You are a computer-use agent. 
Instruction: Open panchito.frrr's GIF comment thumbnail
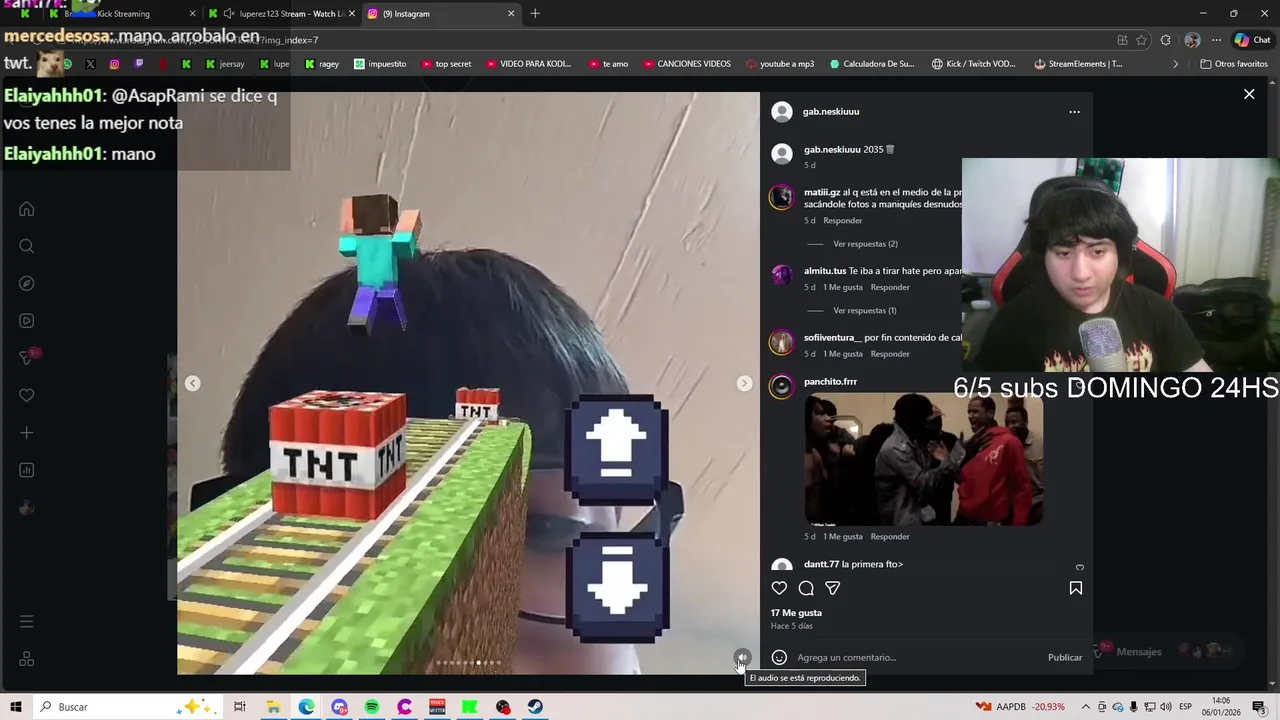point(924,459)
